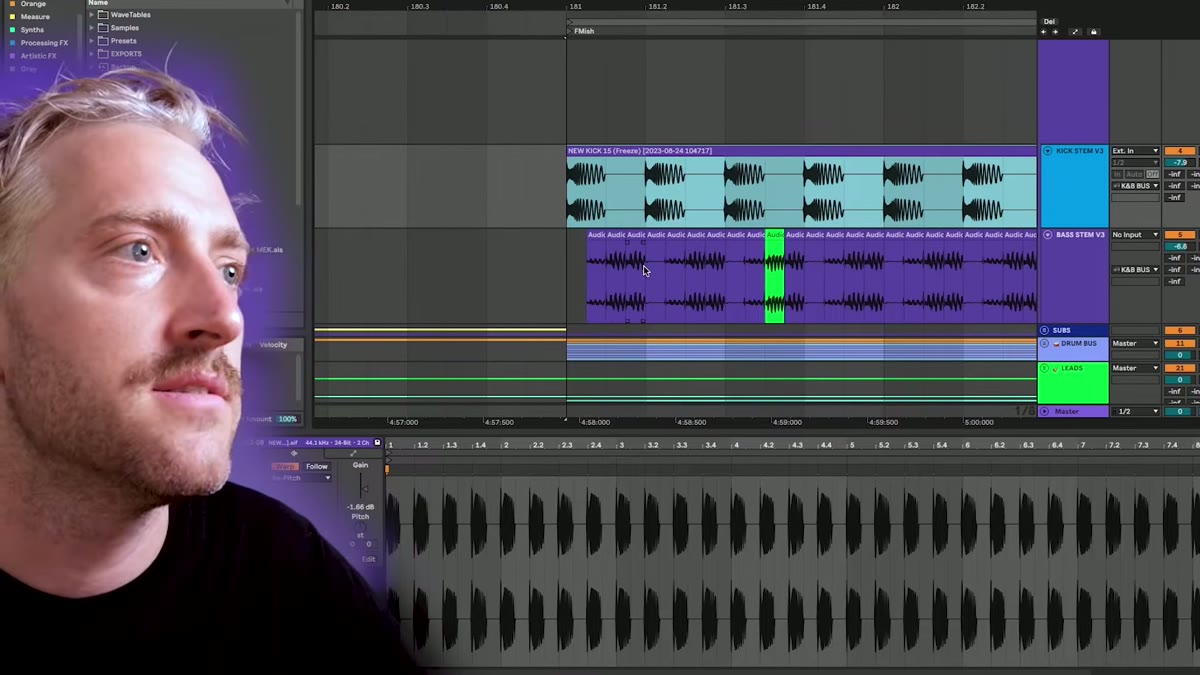Toggle the lock envelopes icon

point(1093,32)
